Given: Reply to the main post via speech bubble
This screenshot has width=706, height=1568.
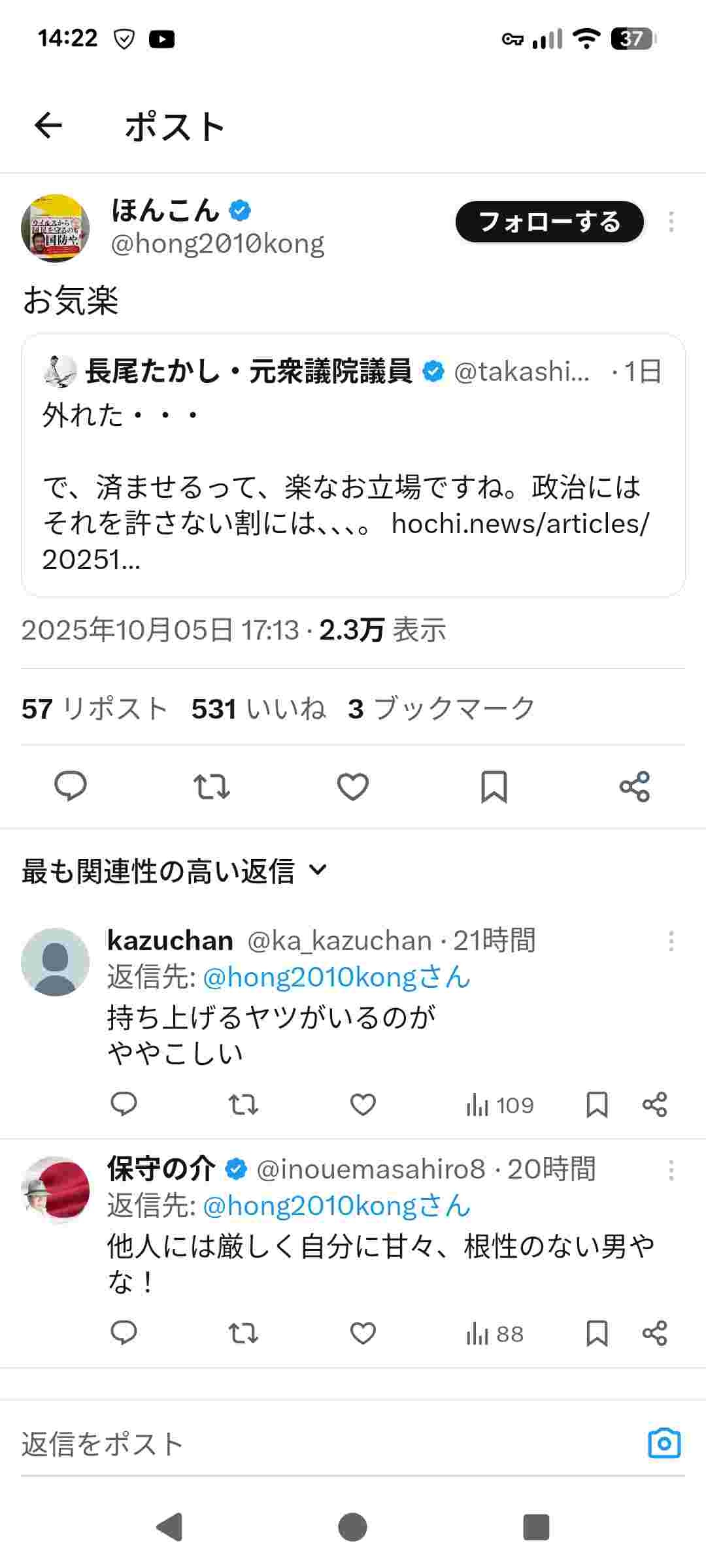Looking at the screenshot, I should (x=70, y=786).
